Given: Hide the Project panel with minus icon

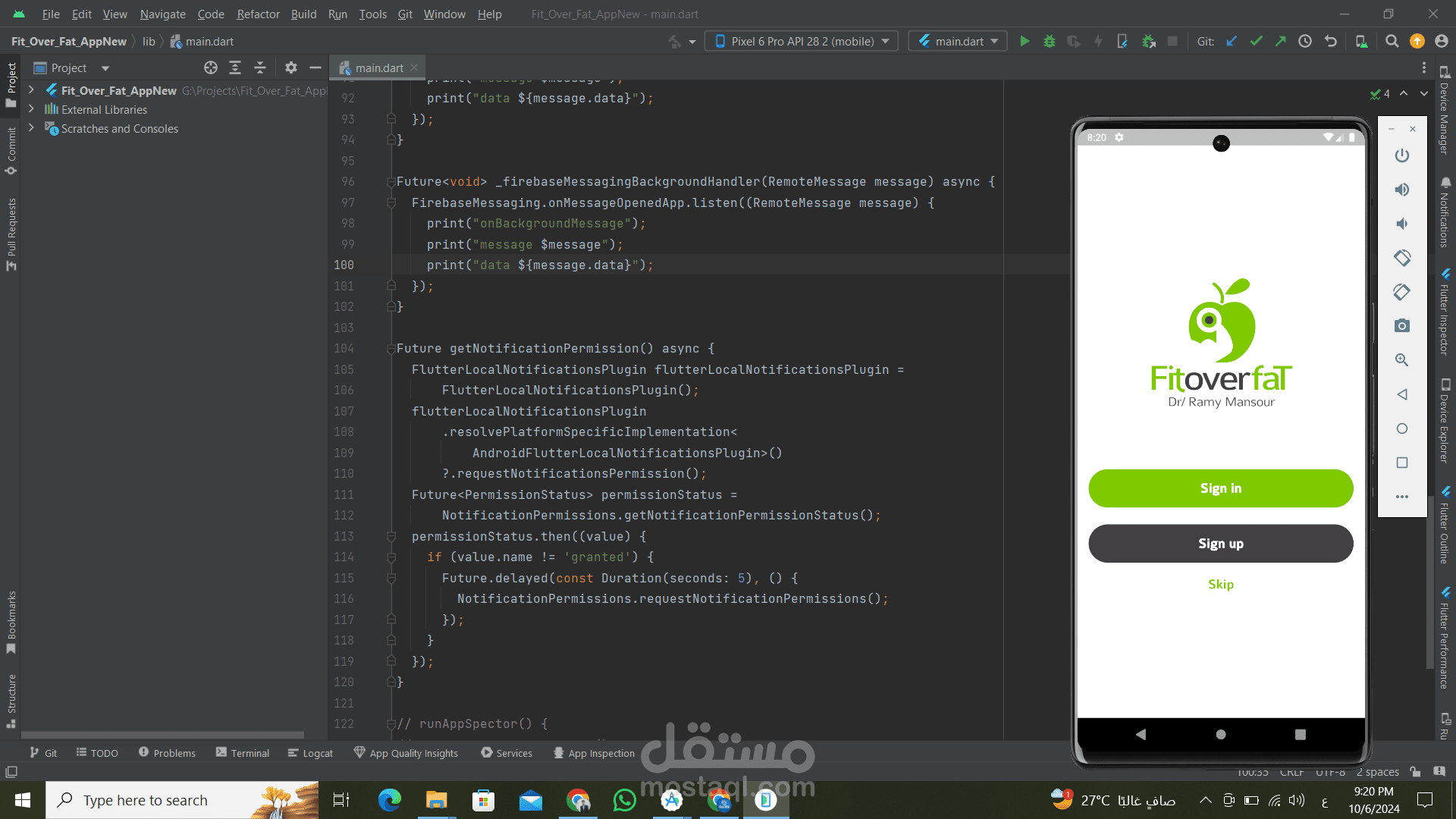Looking at the screenshot, I should pos(315,68).
